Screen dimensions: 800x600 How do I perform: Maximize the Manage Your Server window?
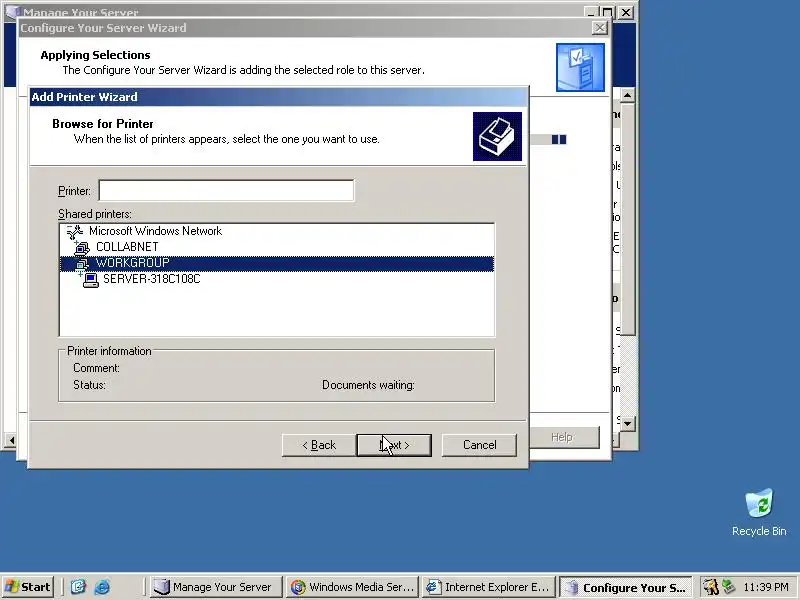point(607,12)
